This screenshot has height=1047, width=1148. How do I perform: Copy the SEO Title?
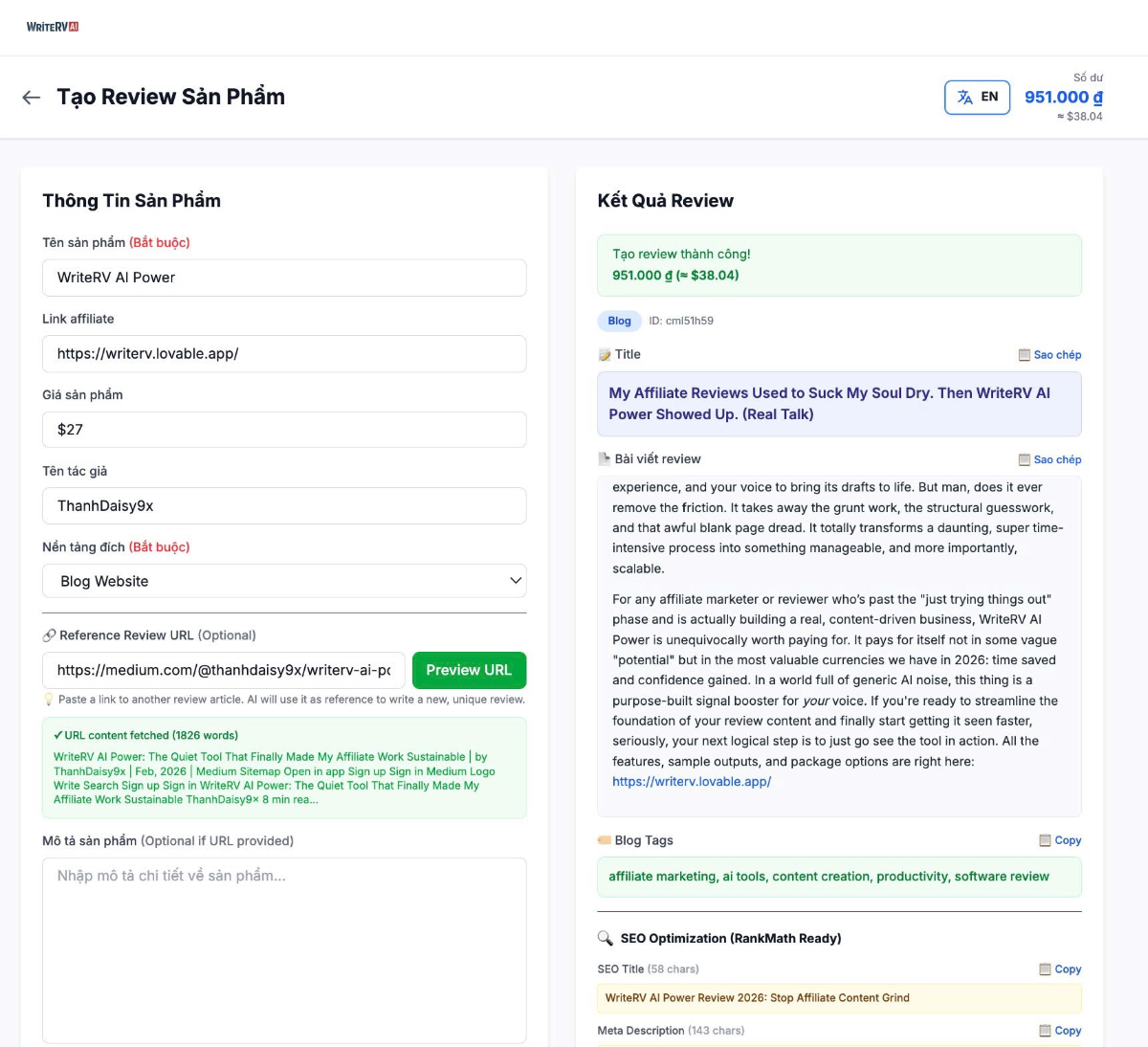tap(1060, 969)
